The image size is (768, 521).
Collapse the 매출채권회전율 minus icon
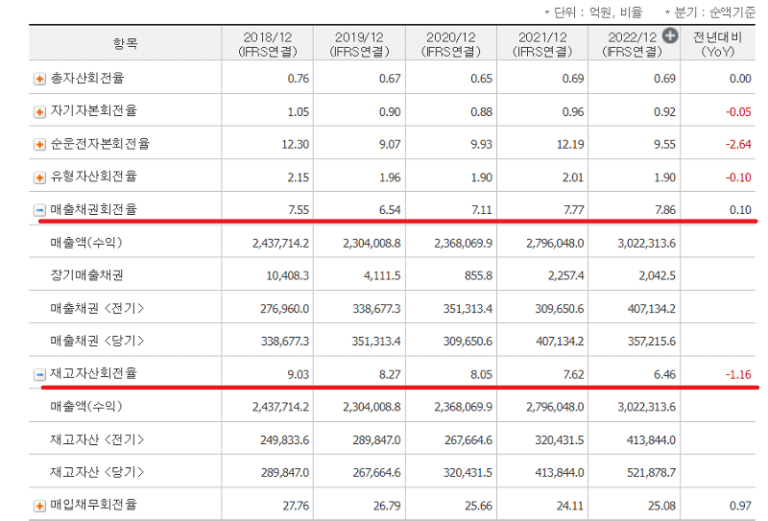click(x=40, y=210)
